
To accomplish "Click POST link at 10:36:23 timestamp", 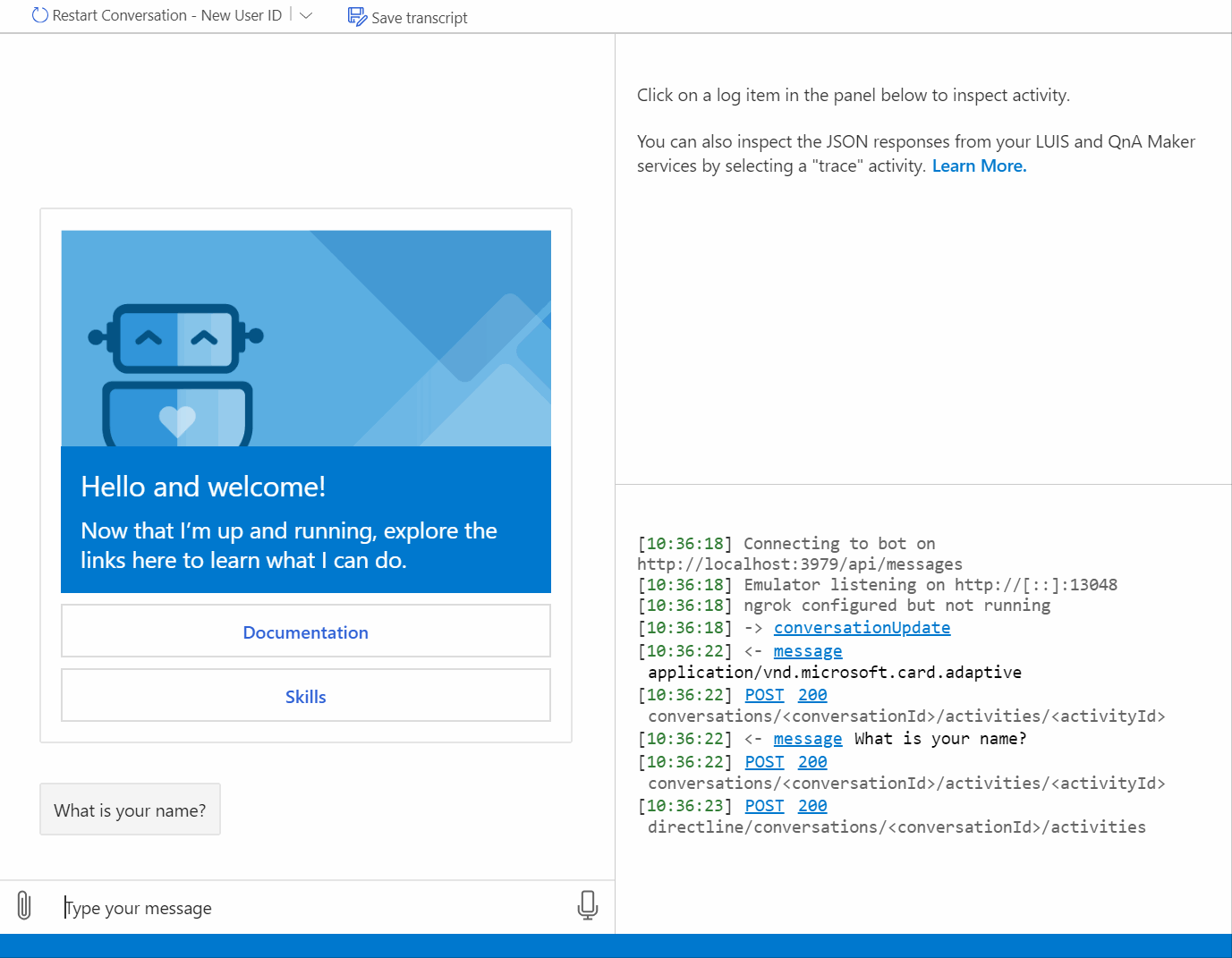I will point(764,806).
